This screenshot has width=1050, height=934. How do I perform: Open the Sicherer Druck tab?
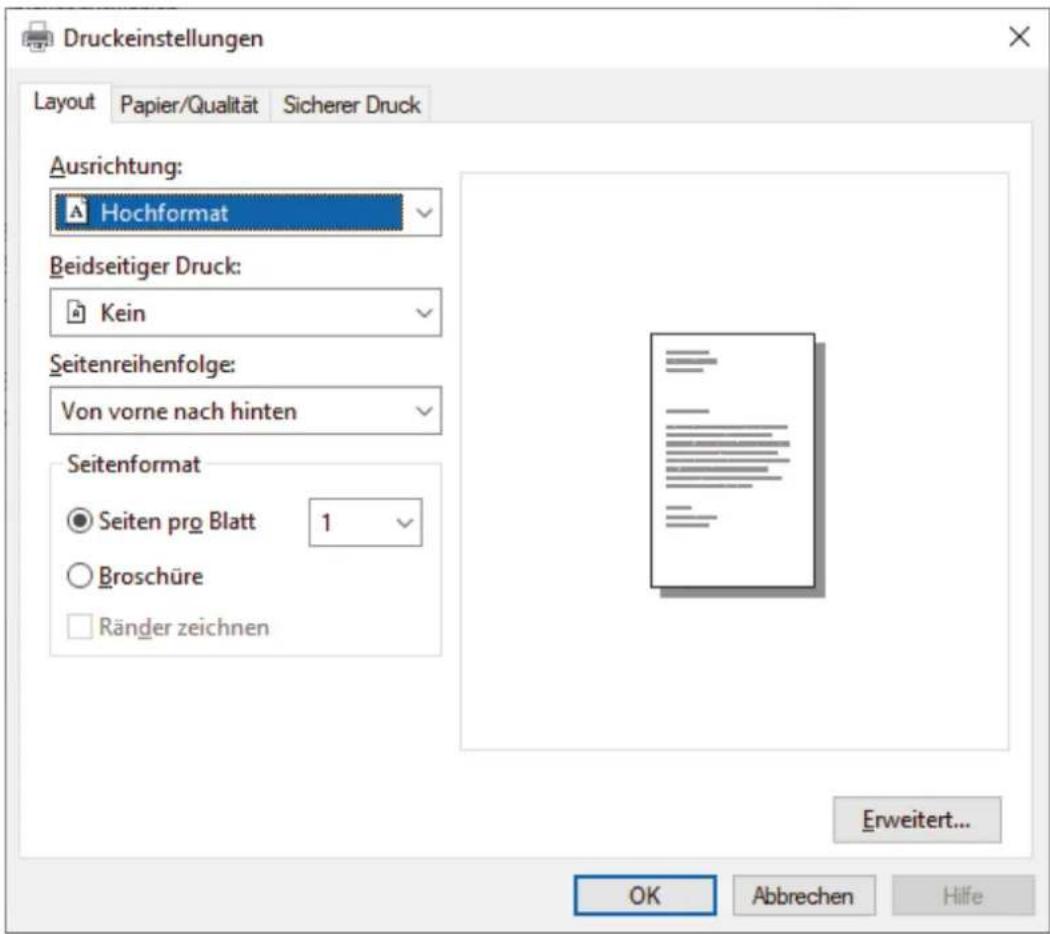(x=351, y=105)
